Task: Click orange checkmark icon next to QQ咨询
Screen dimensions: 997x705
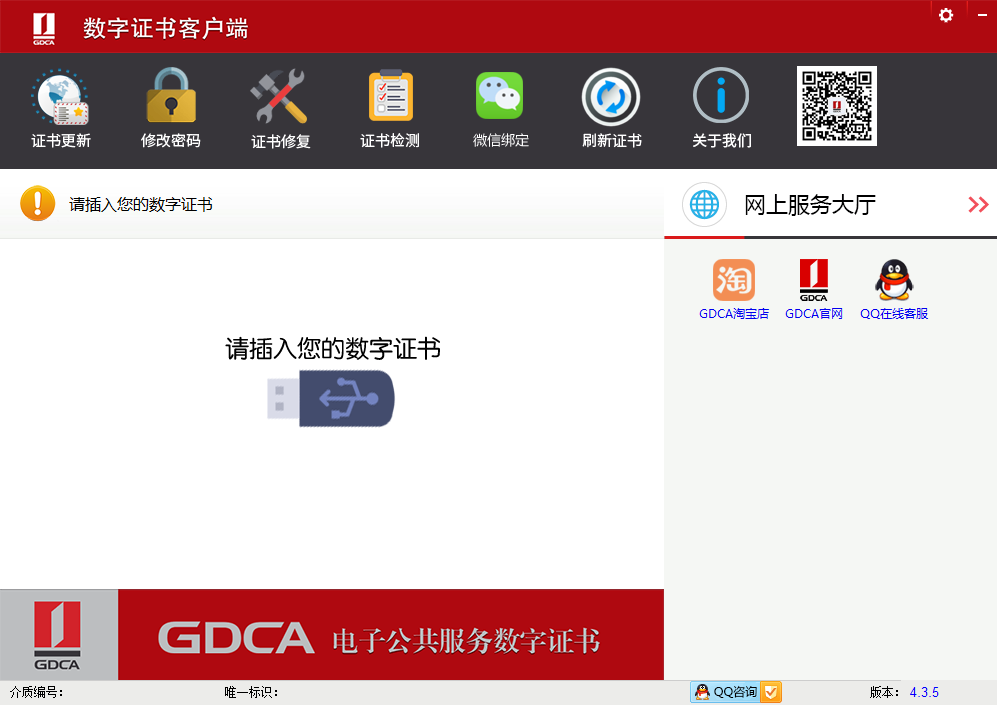Action: 771,692
